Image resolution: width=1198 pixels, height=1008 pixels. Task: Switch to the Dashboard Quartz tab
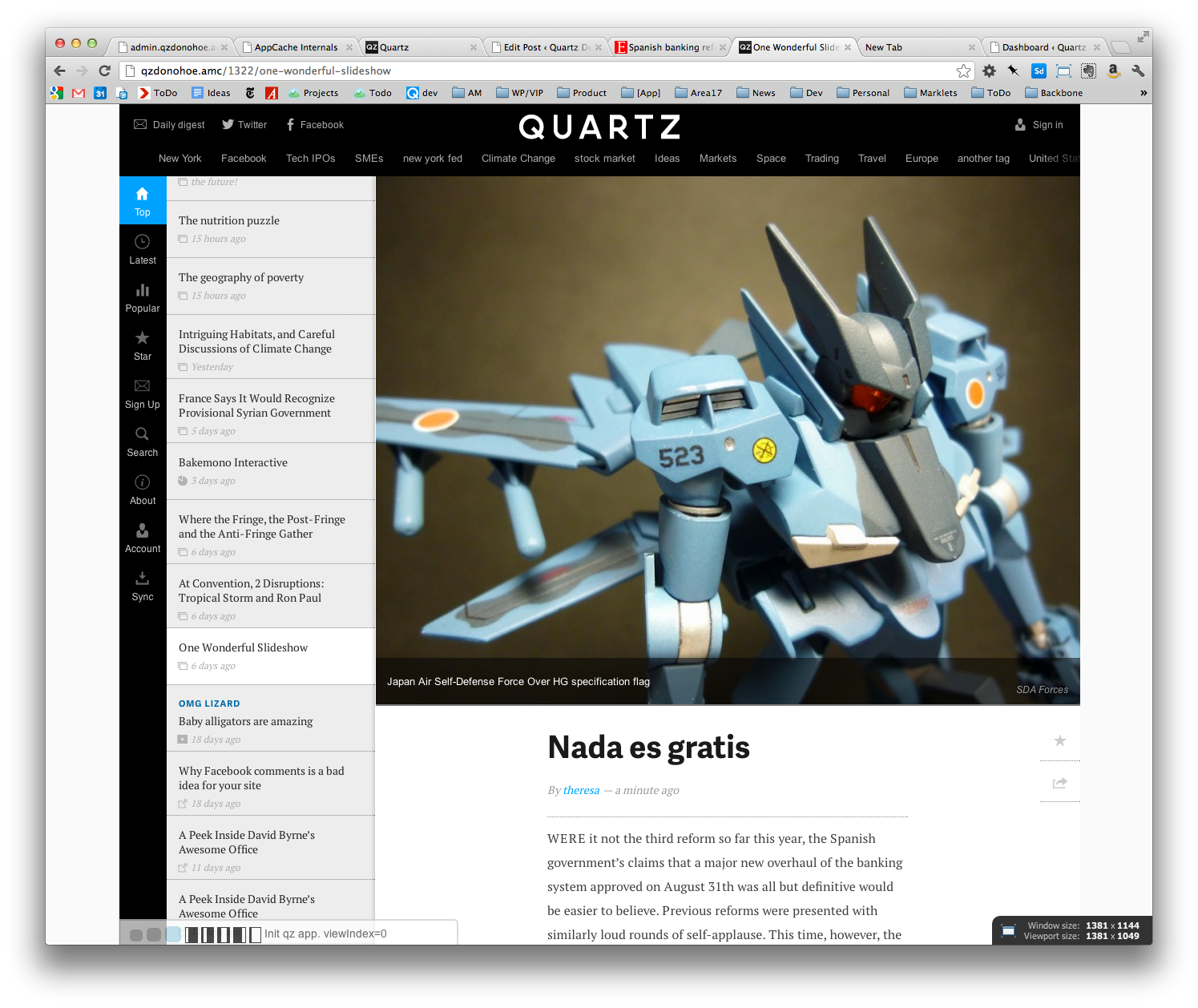point(1044,47)
